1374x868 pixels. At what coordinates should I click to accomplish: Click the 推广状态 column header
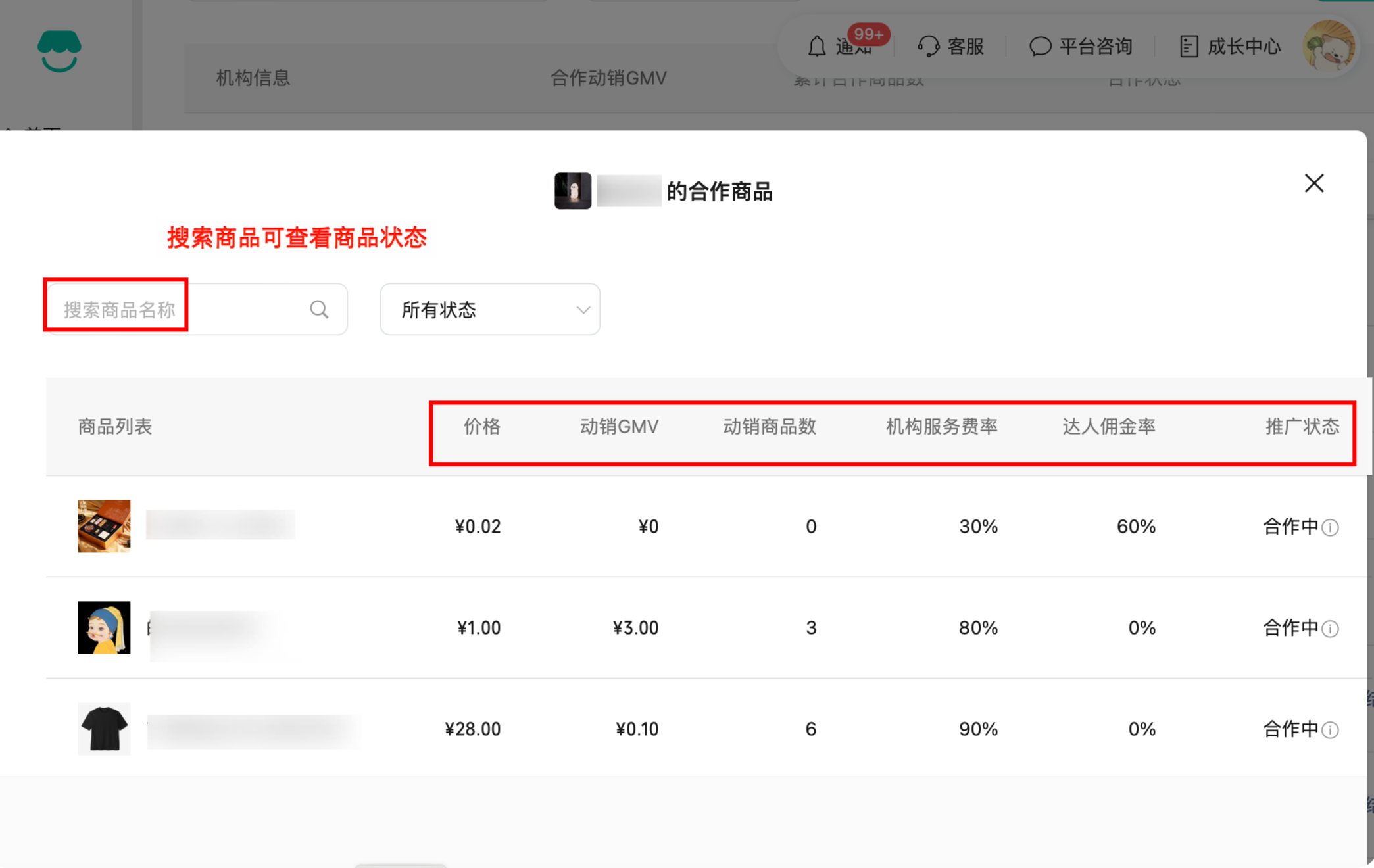1302,427
